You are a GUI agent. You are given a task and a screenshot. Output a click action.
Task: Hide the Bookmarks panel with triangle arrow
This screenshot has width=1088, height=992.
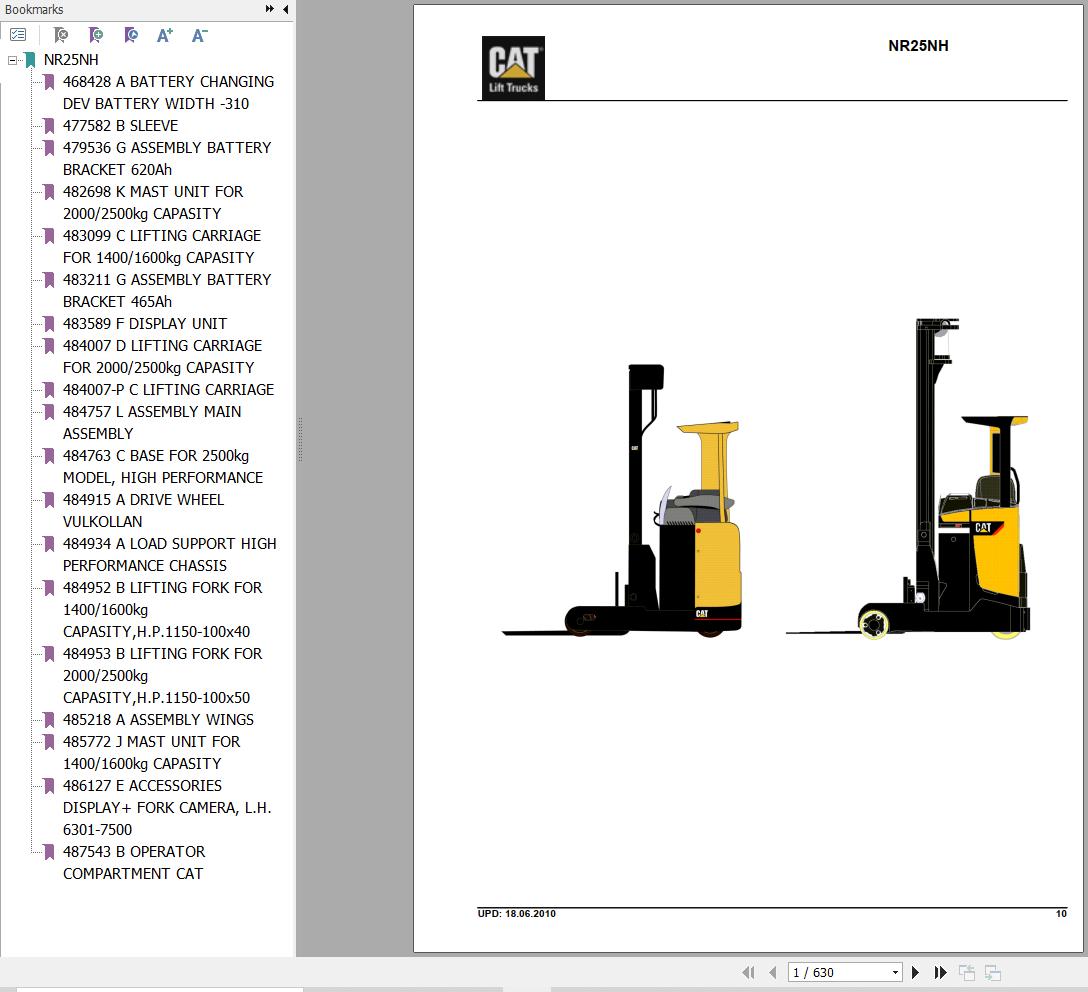pos(284,8)
